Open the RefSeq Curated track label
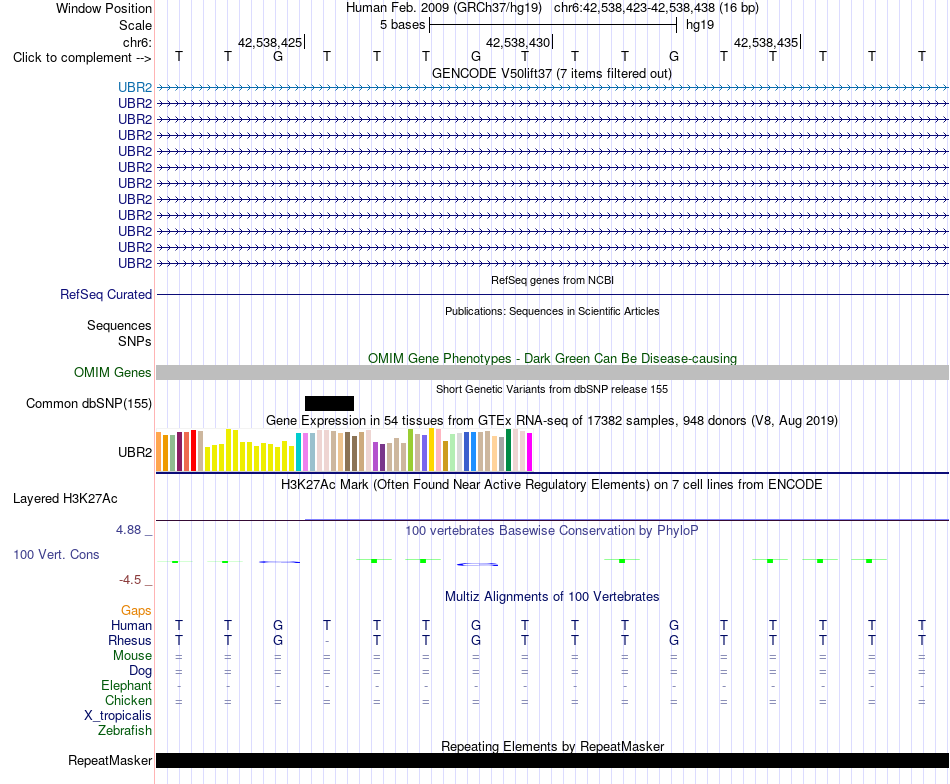 (105, 294)
